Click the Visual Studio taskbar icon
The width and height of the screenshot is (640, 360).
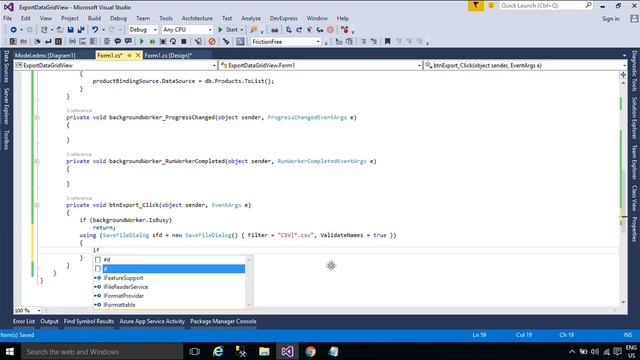[287, 351]
